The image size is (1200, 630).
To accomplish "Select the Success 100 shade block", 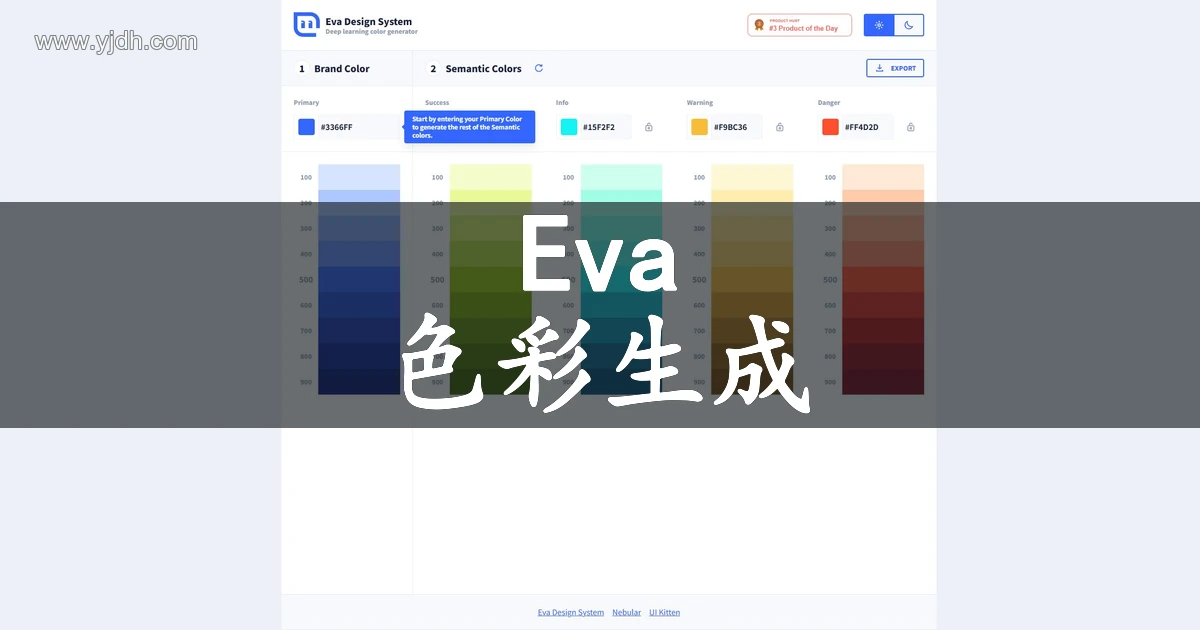I will [x=490, y=177].
